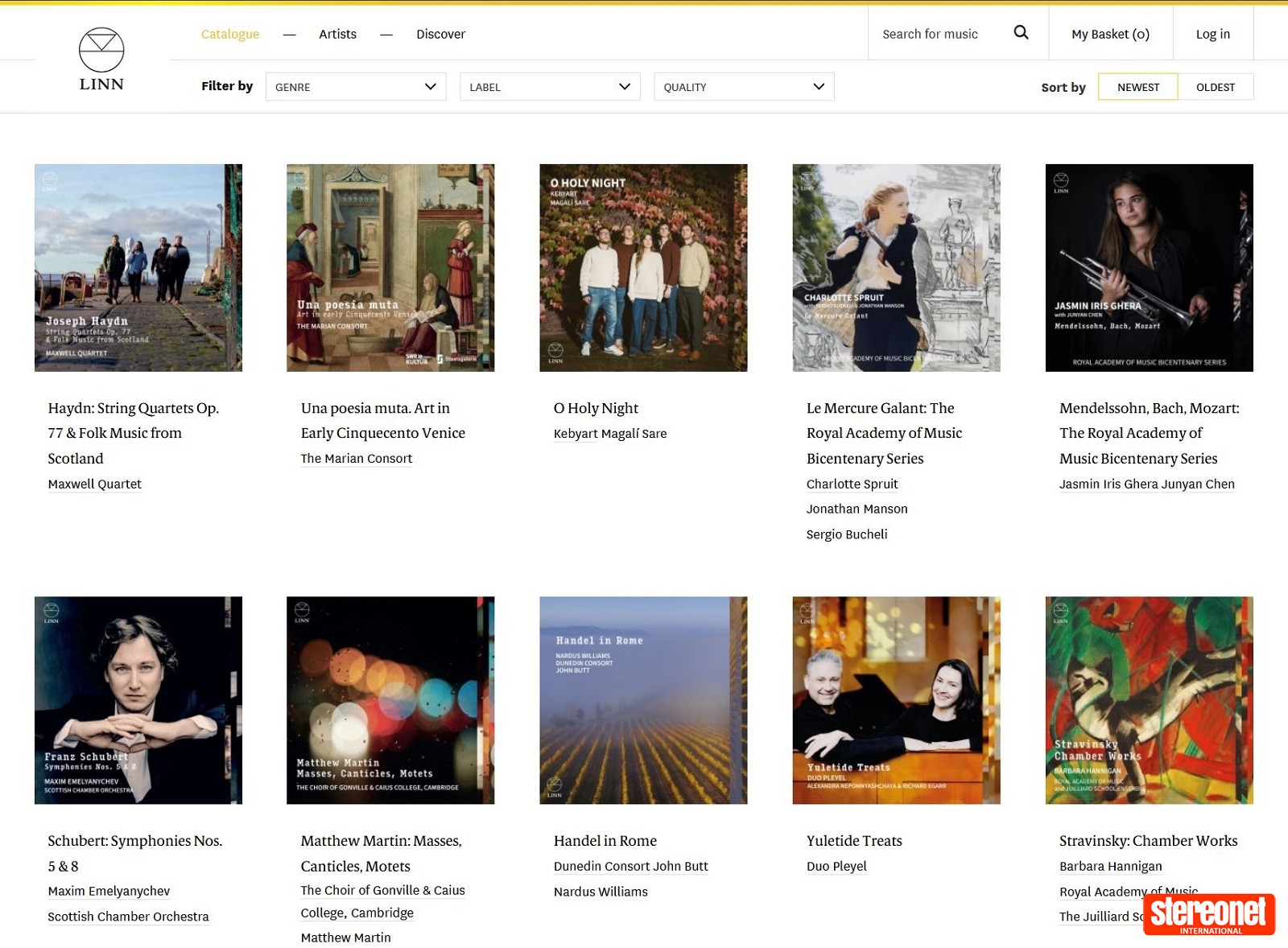Open title Schubert: Symphonies Nos. 5 & 8
This screenshot has width=1288, height=948.
coord(135,853)
